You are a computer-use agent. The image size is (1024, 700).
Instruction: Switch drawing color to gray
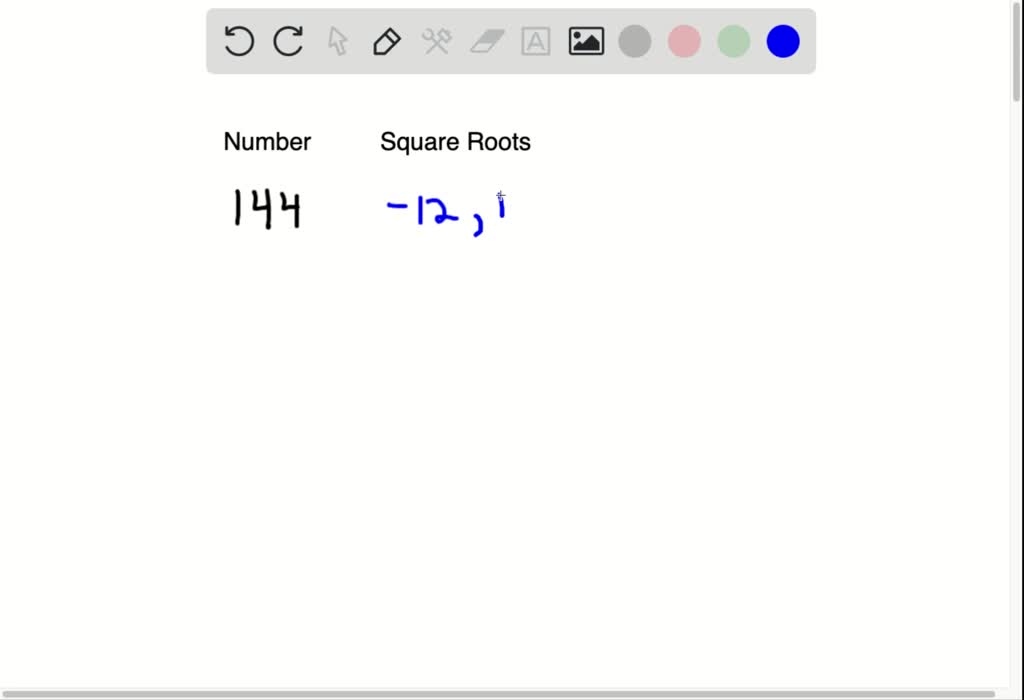(635, 41)
